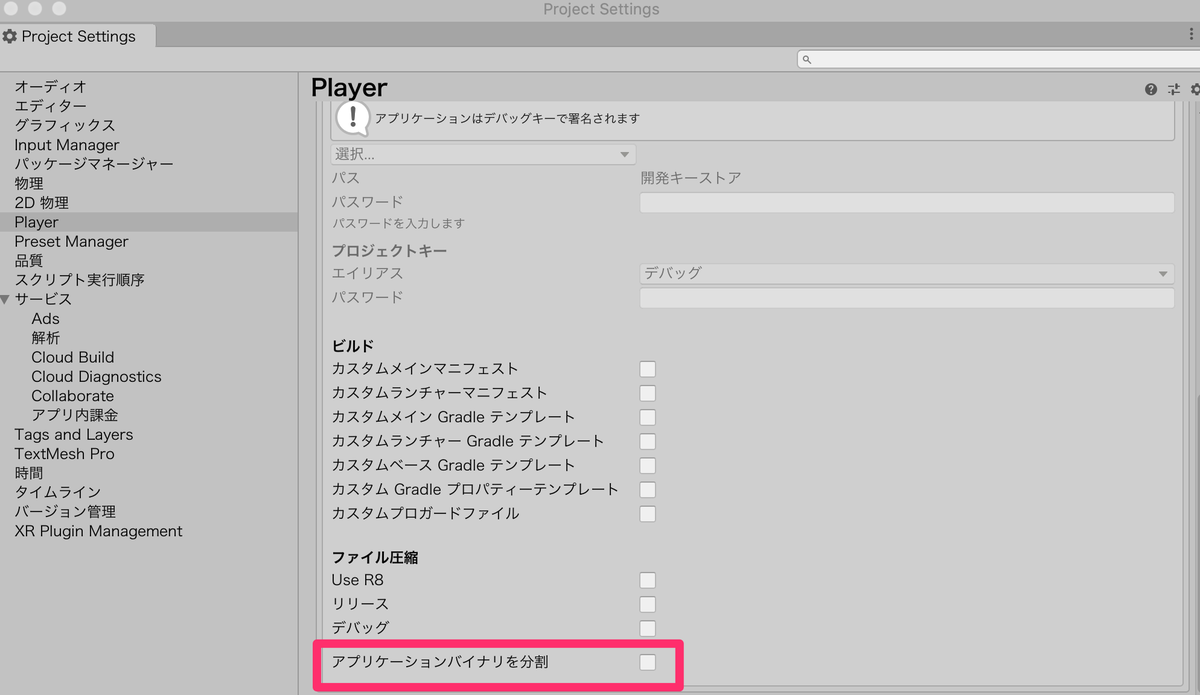Screen dimensions: 1200x695
Task: Enable カスタムランチャーマニフェスト checkbox
Action: tap(648, 393)
